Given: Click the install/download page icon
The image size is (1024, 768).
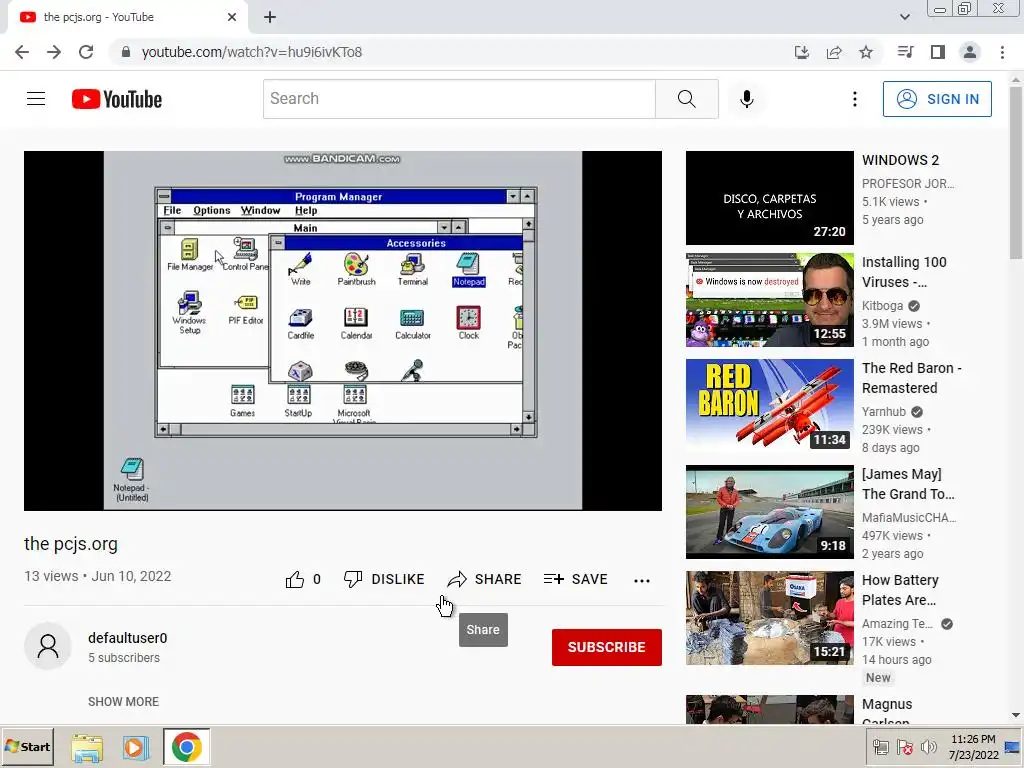Looking at the screenshot, I should coord(801,52).
